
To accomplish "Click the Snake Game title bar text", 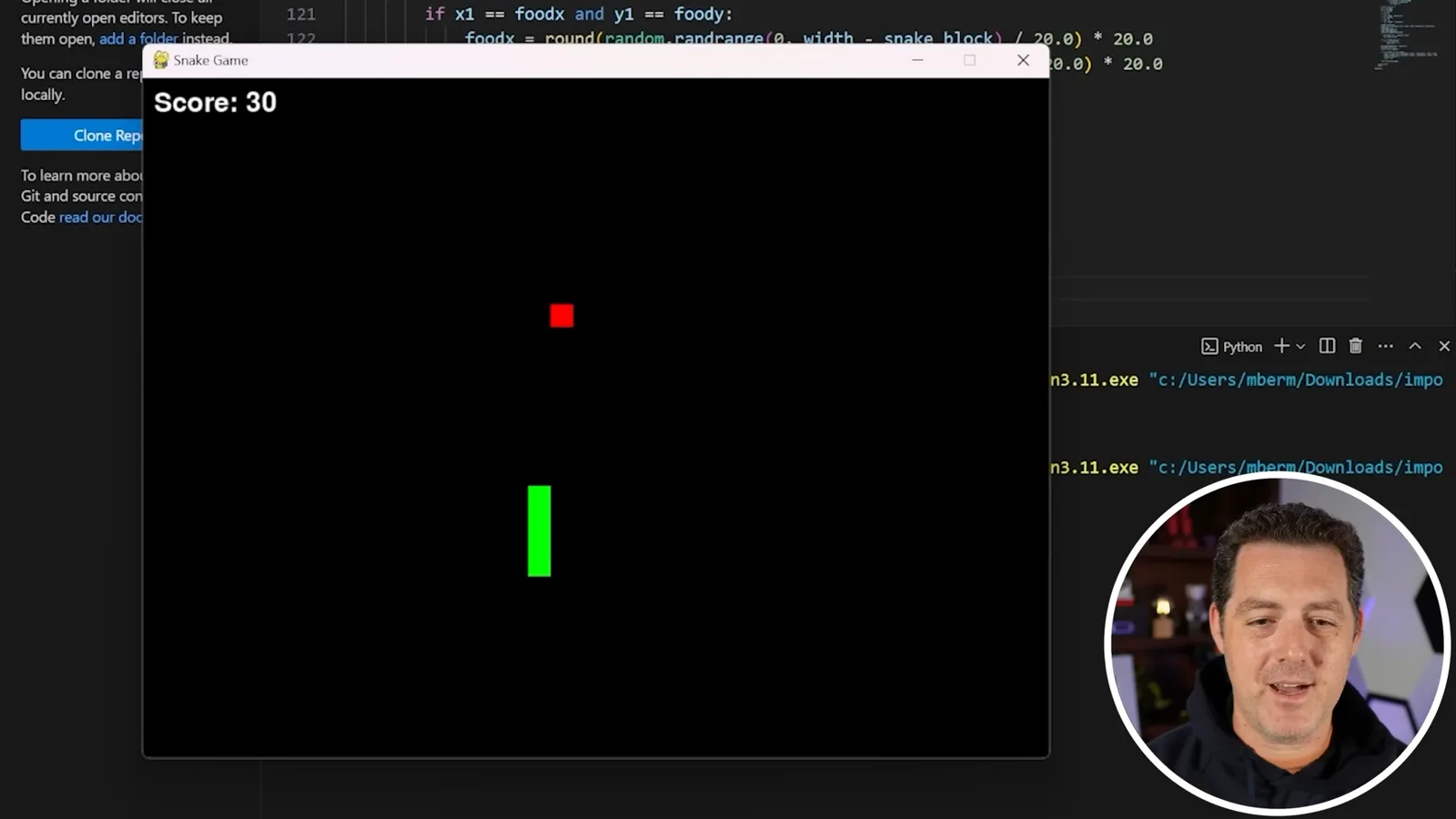I will (x=210, y=60).
